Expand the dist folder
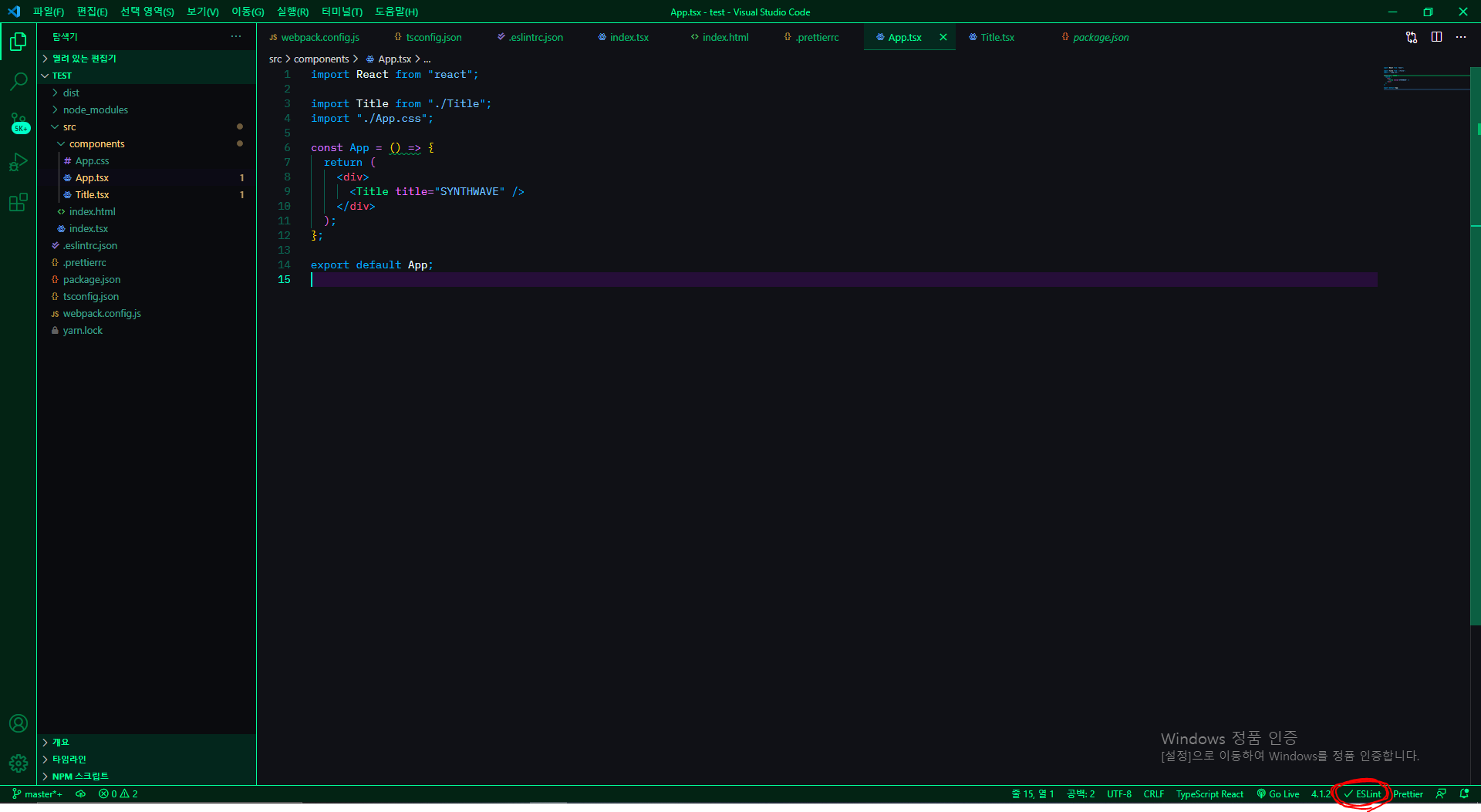This screenshot has width=1481, height=812. tap(147, 93)
